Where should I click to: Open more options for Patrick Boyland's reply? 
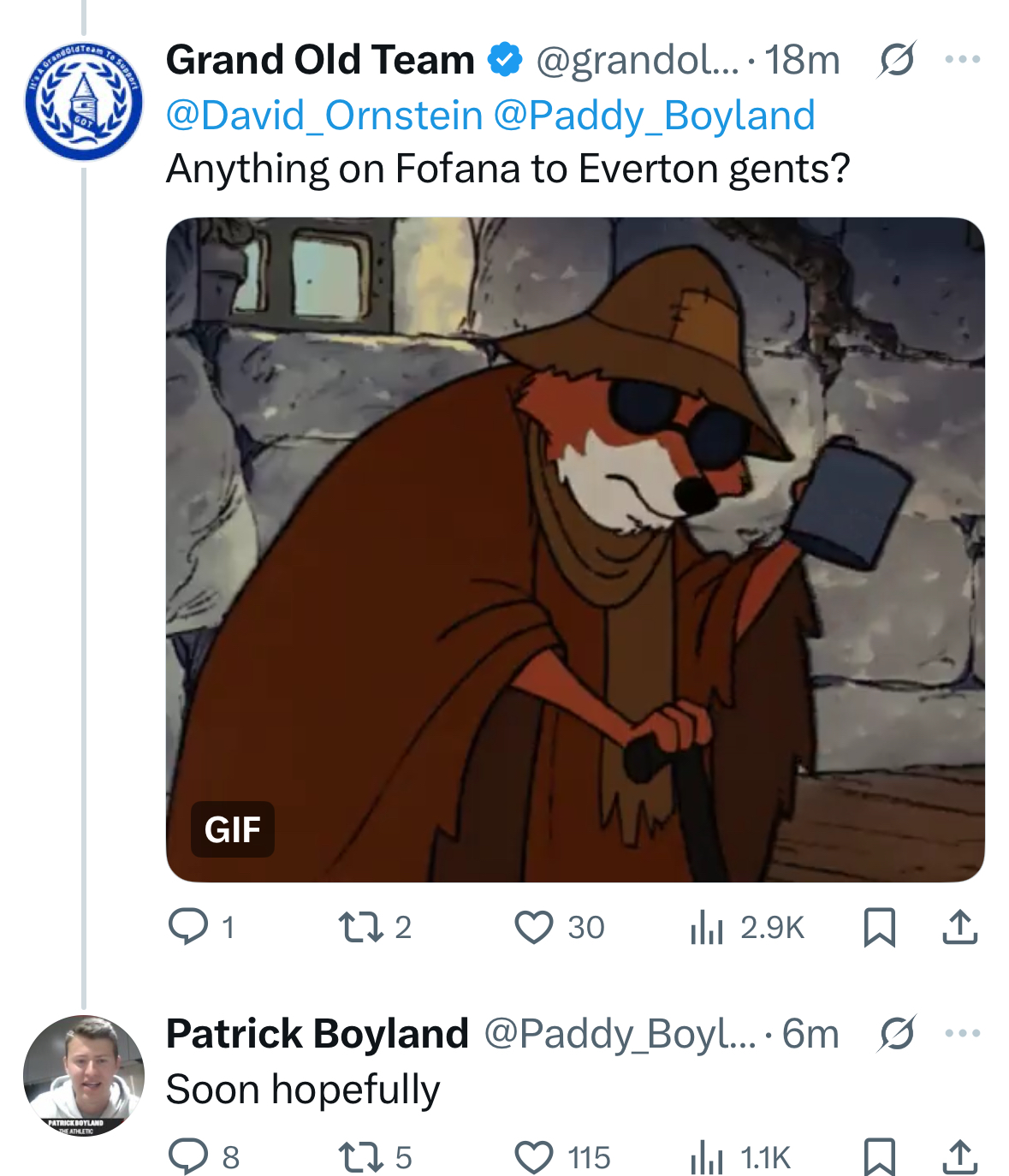click(x=963, y=1033)
